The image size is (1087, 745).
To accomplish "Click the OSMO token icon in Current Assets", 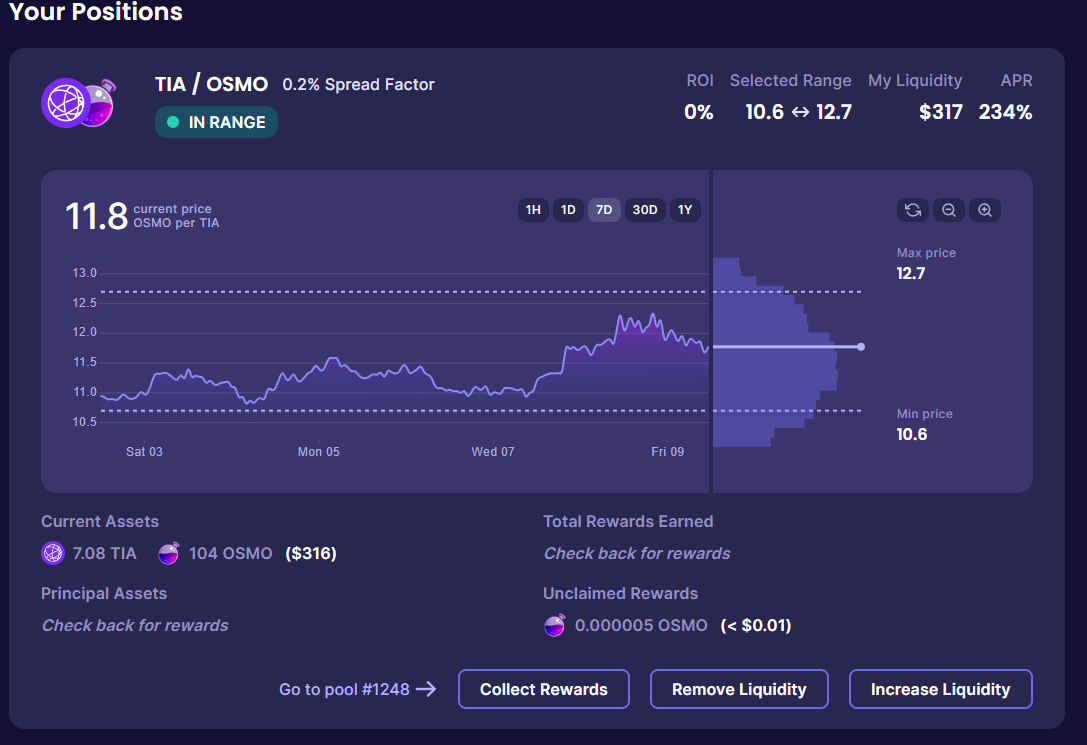I will coord(169,553).
